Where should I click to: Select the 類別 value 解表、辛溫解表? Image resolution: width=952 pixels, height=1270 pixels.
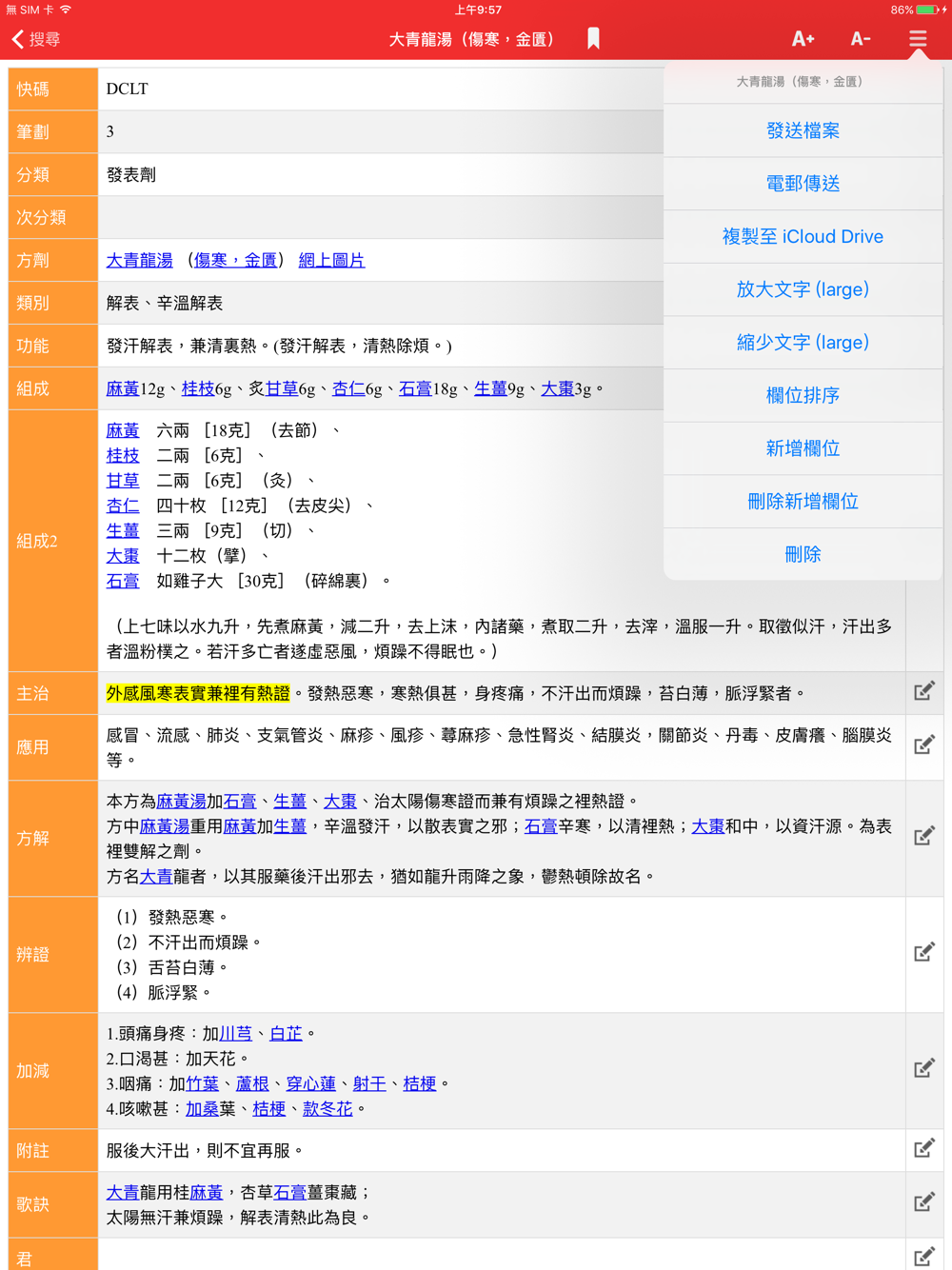pos(165,303)
